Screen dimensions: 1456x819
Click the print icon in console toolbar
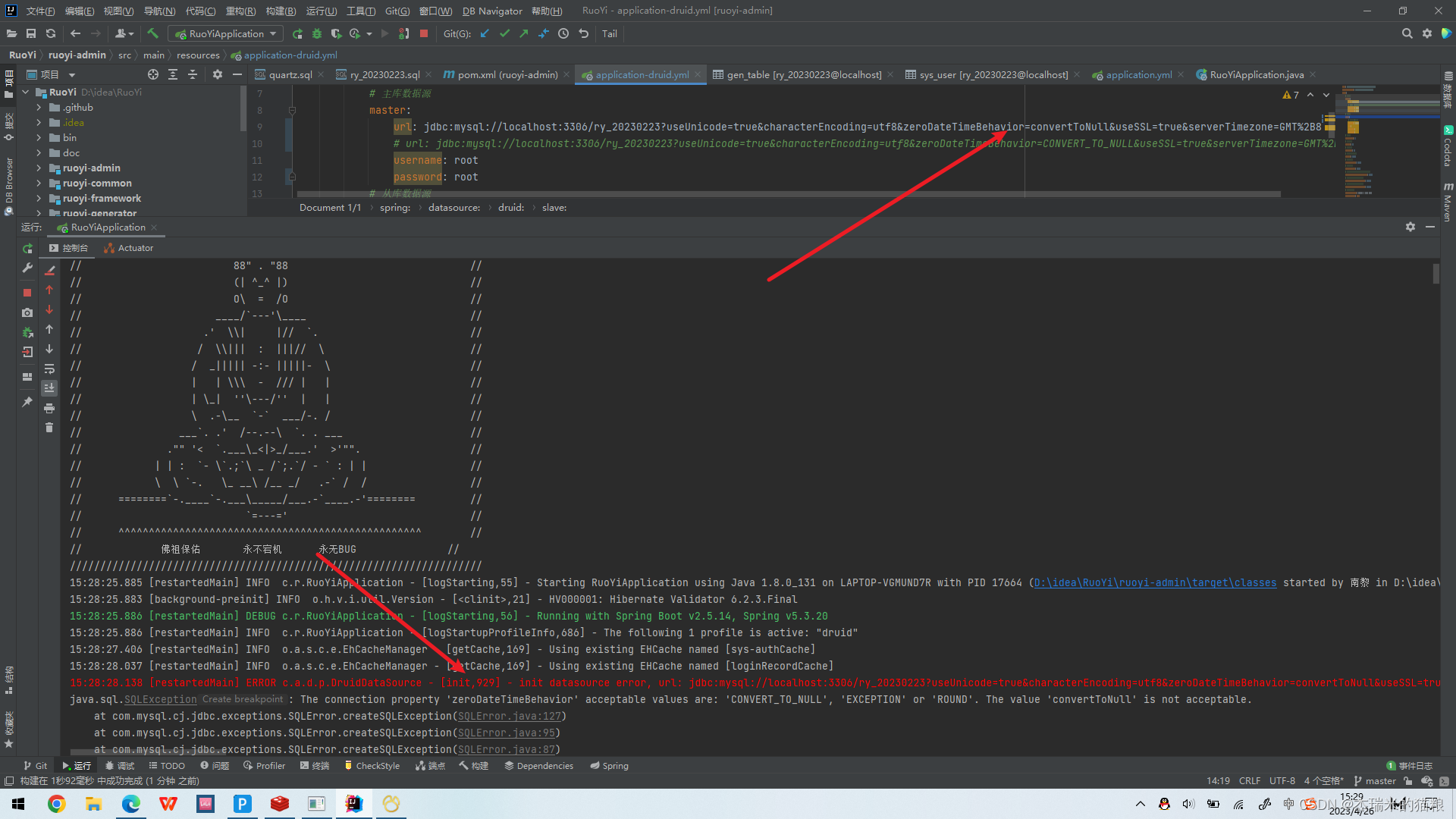[x=49, y=408]
